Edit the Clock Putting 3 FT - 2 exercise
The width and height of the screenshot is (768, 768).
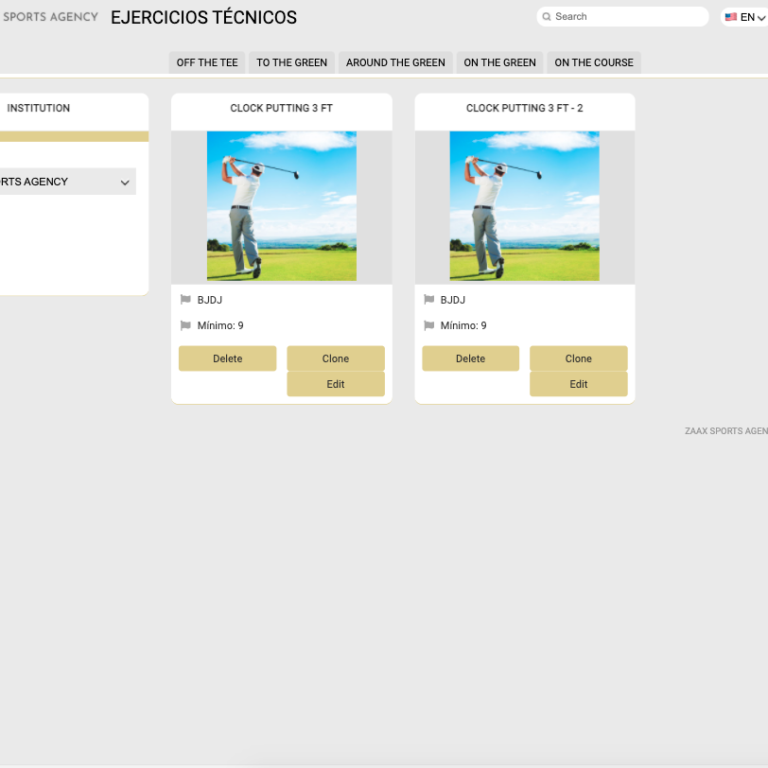[578, 384]
